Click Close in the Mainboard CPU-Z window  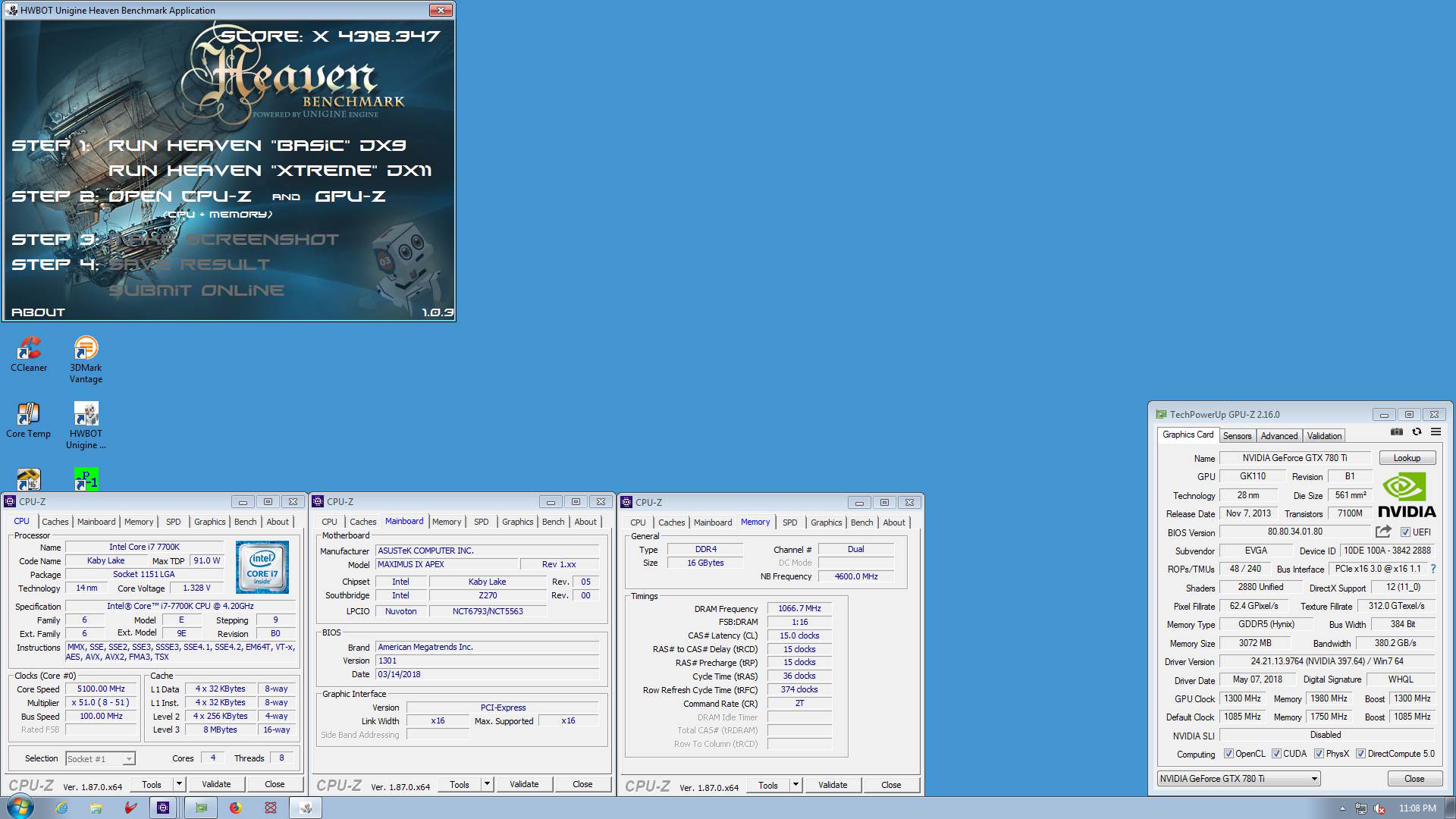(582, 784)
